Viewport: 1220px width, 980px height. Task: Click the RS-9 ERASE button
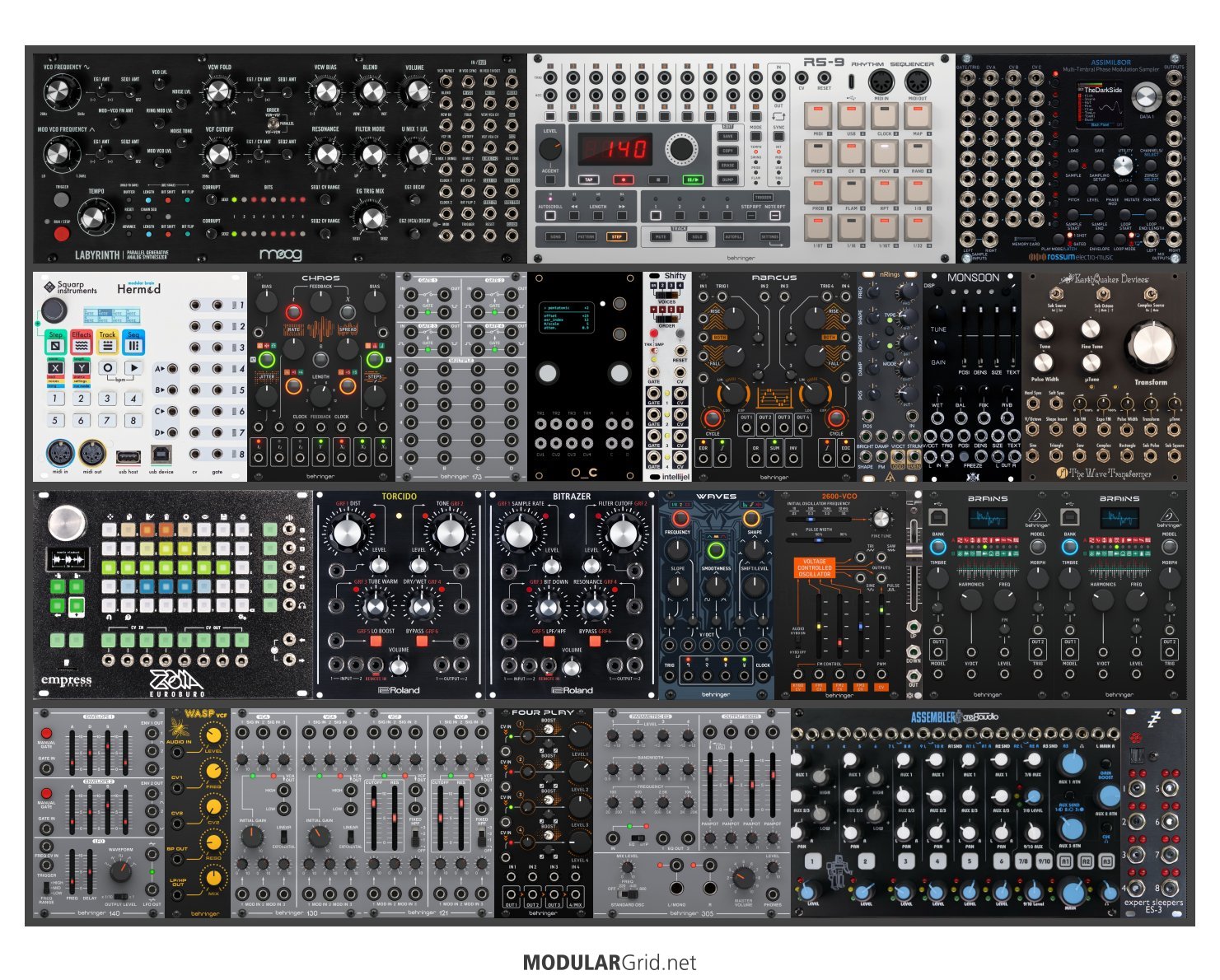pos(728,165)
